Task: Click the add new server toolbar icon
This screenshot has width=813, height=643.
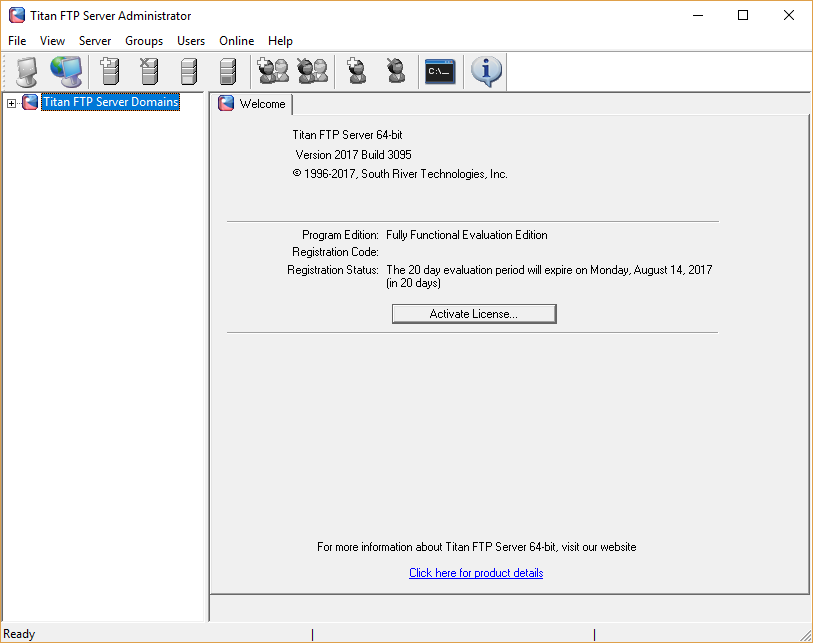Action: 109,72
